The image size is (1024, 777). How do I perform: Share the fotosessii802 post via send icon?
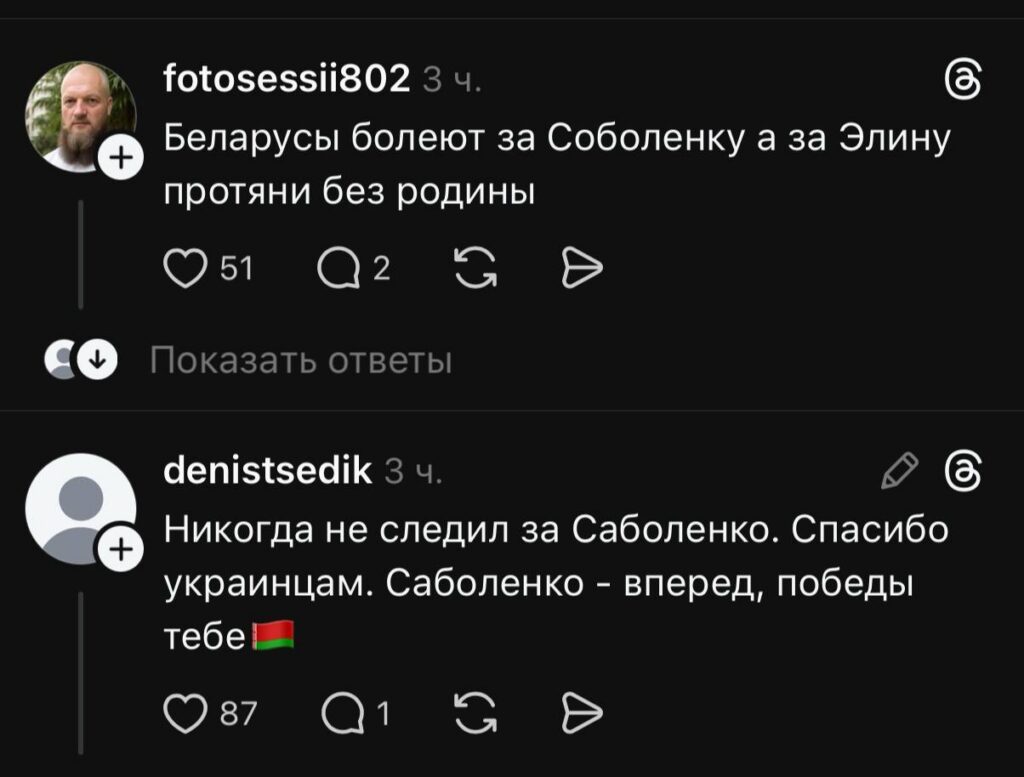point(582,267)
